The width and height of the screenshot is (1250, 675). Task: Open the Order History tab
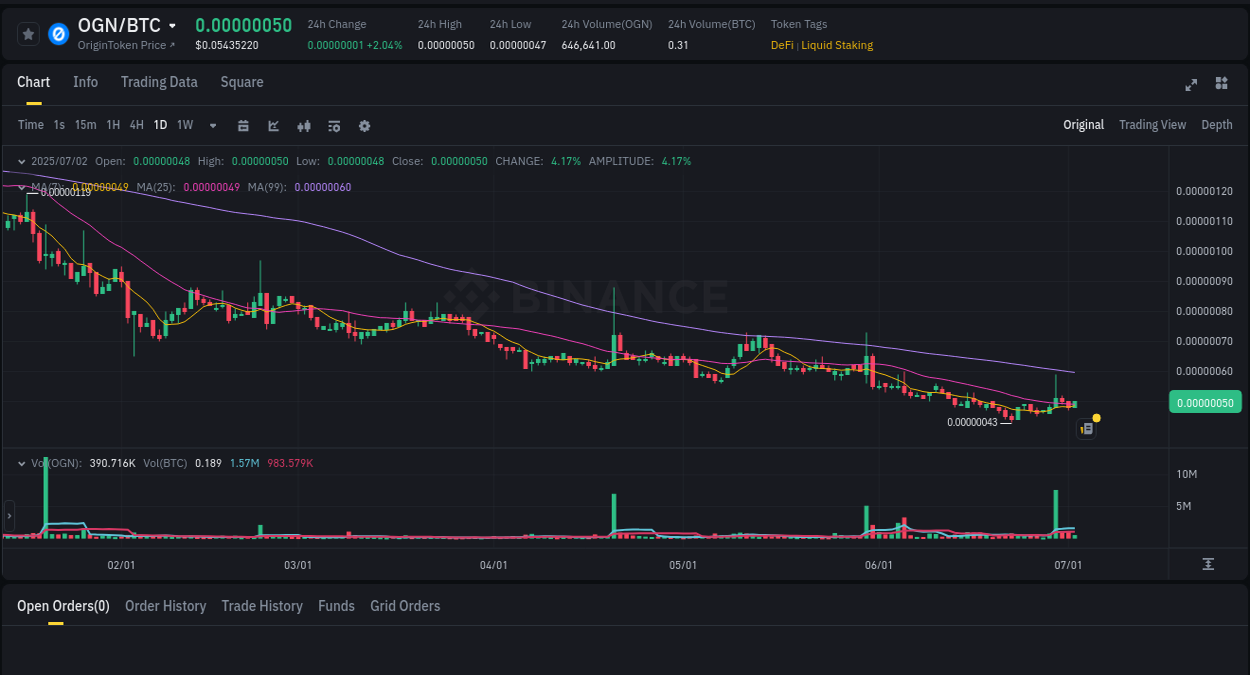click(x=165, y=606)
